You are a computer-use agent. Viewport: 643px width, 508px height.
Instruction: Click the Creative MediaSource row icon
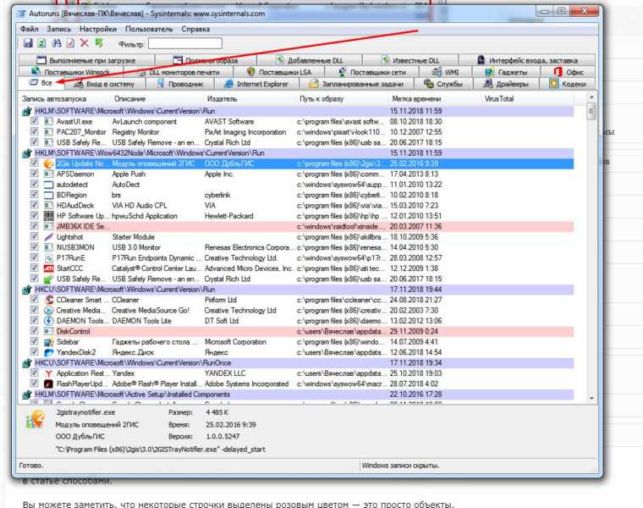pos(48,310)
